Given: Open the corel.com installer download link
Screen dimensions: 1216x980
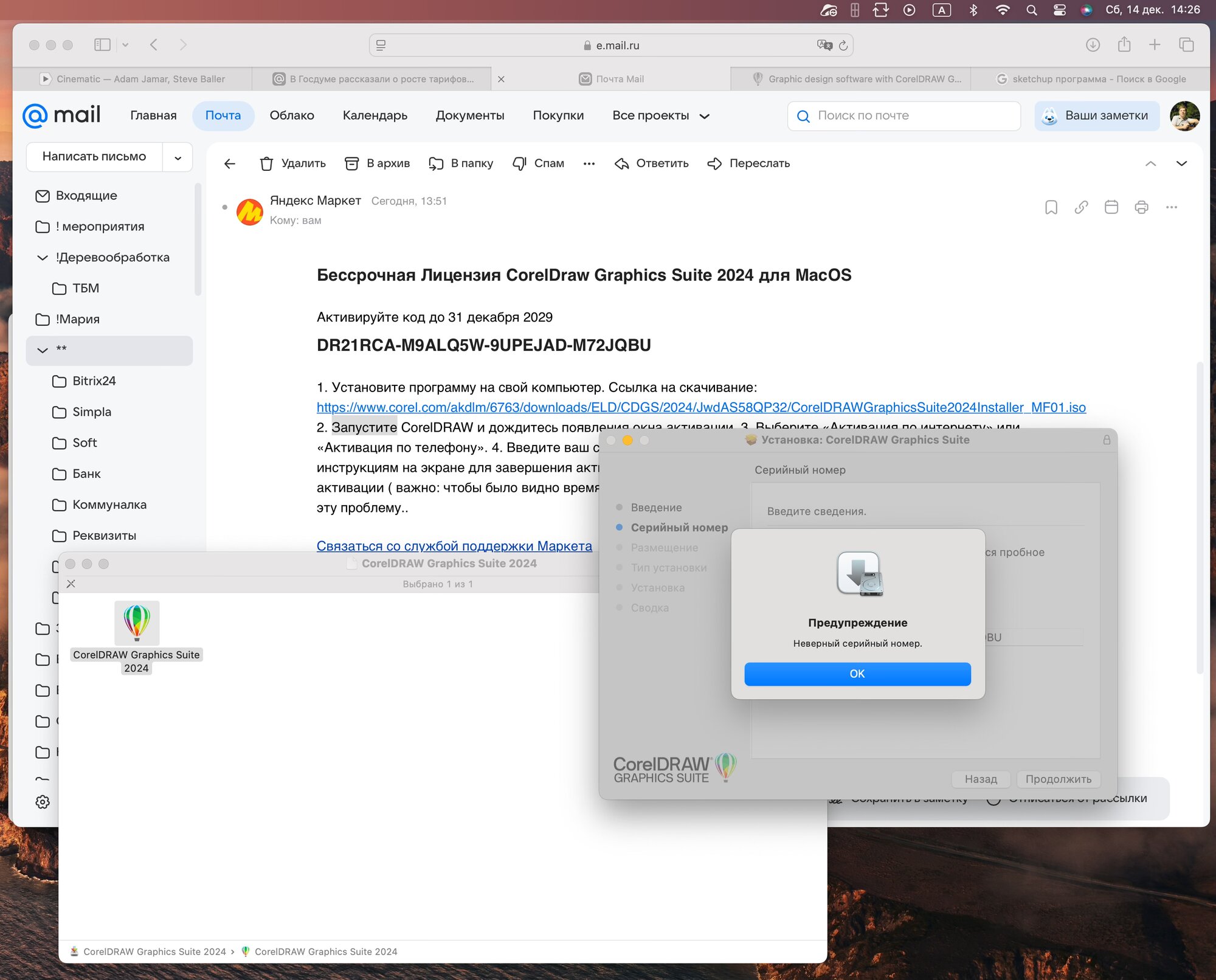Looking at the screenshot, I should 701,407.
